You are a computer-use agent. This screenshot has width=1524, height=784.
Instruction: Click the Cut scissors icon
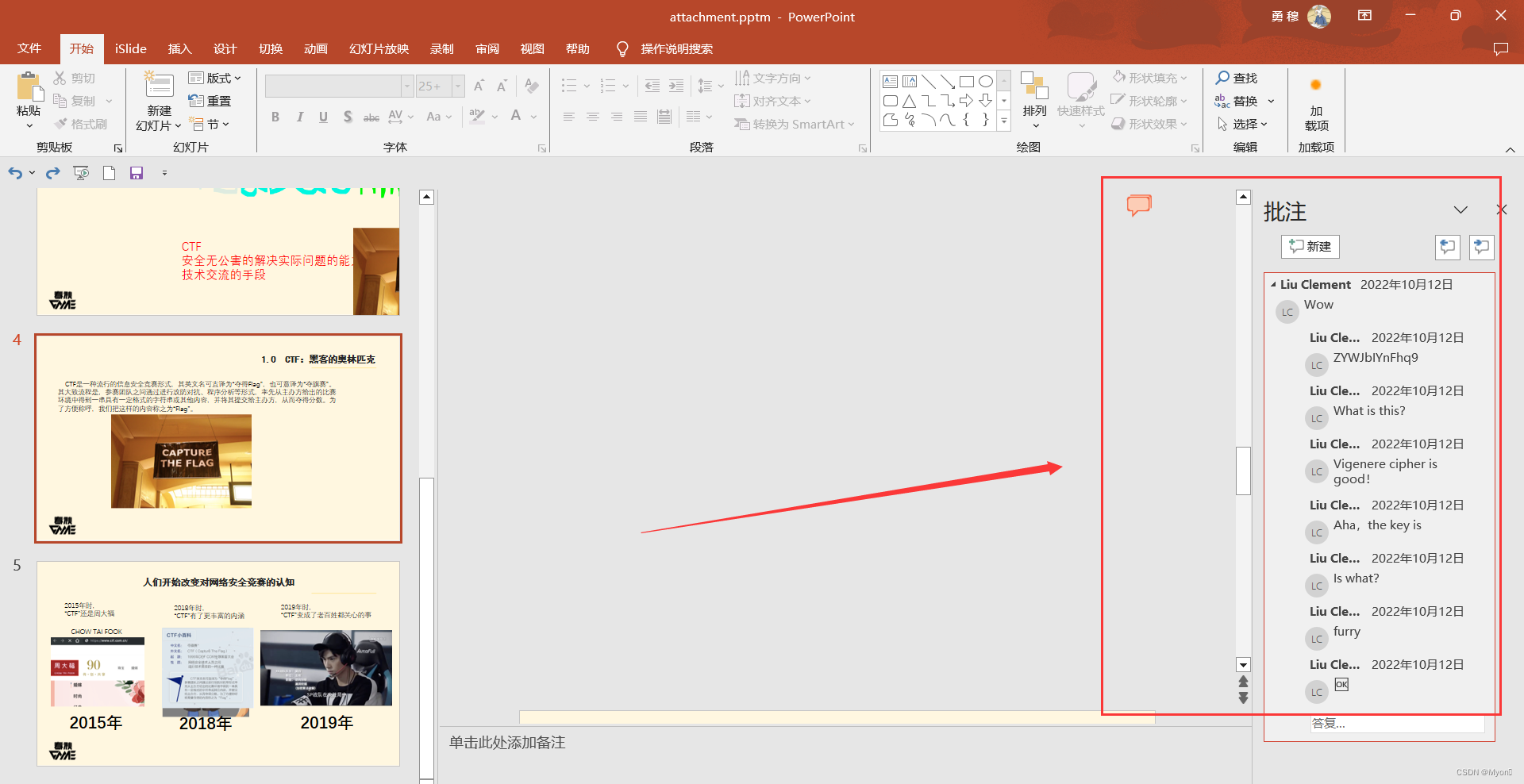pos(60,78)
